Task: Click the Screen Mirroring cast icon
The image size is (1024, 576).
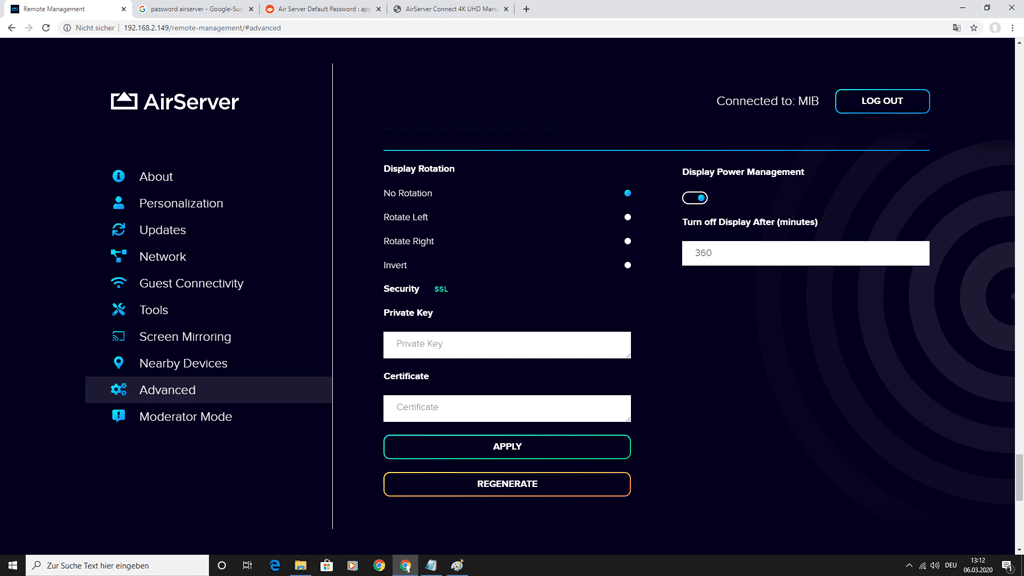Action: click(x=118, y=336)
